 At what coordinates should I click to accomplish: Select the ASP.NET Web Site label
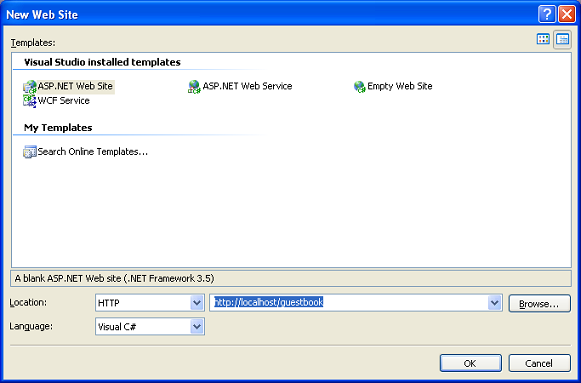click(75, 86)
